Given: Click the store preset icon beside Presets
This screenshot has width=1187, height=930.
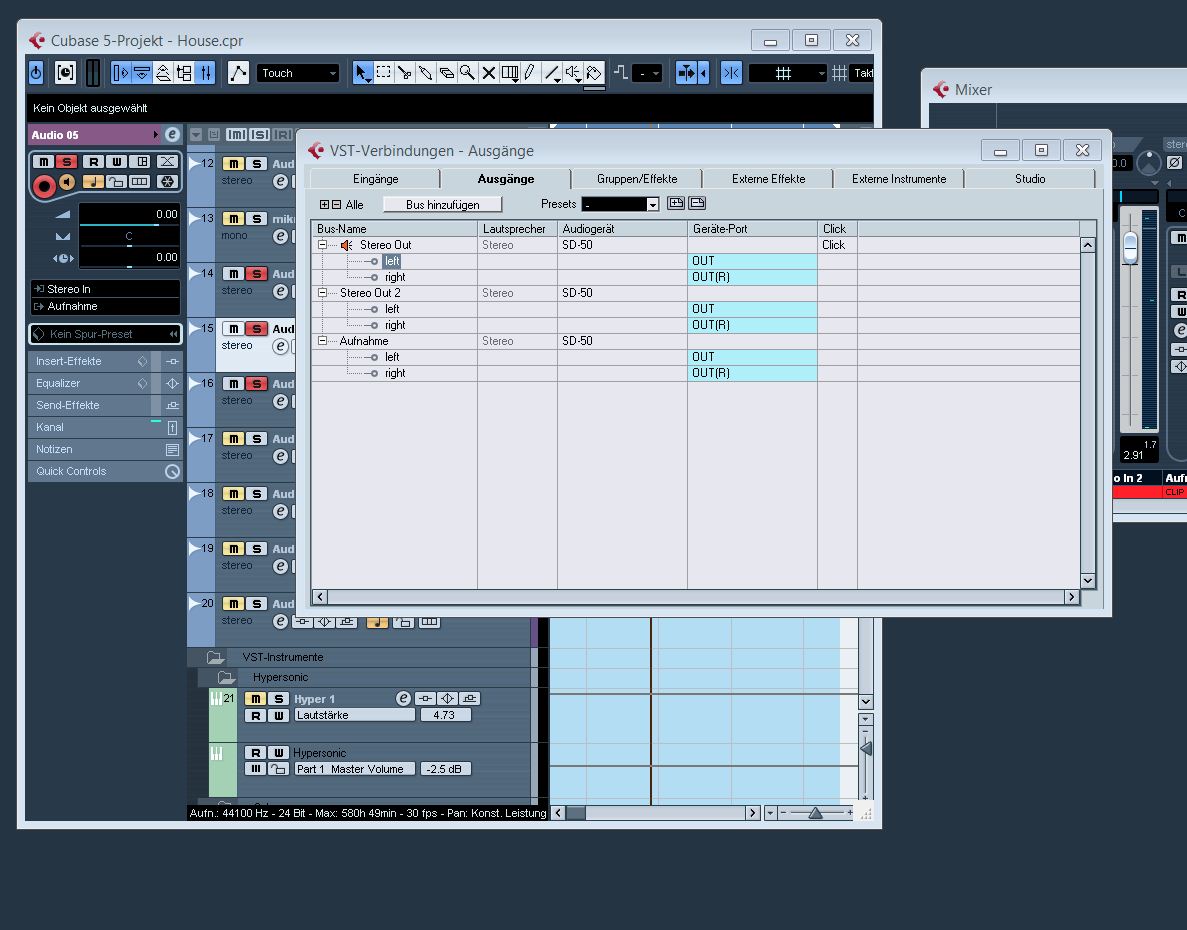Looking at the screenshot, I should point(676,204).
